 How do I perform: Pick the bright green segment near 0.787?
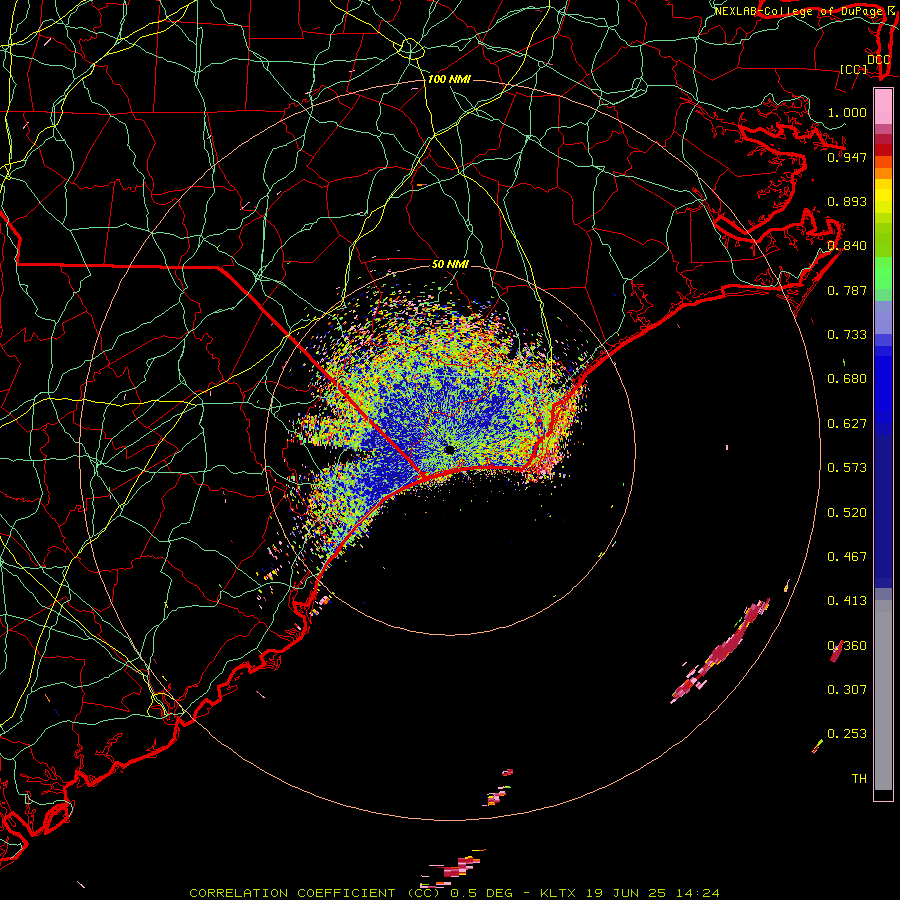click(883, 273)
